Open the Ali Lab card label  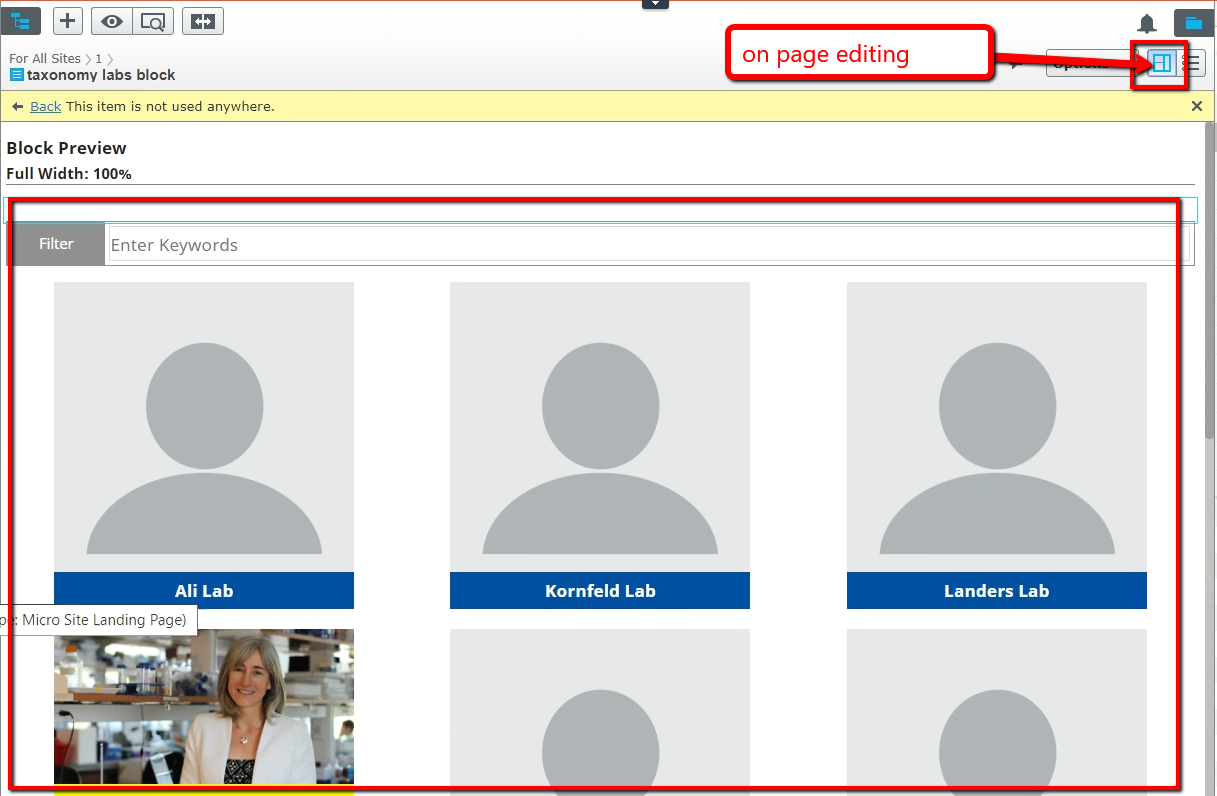(x=204, y=591)
